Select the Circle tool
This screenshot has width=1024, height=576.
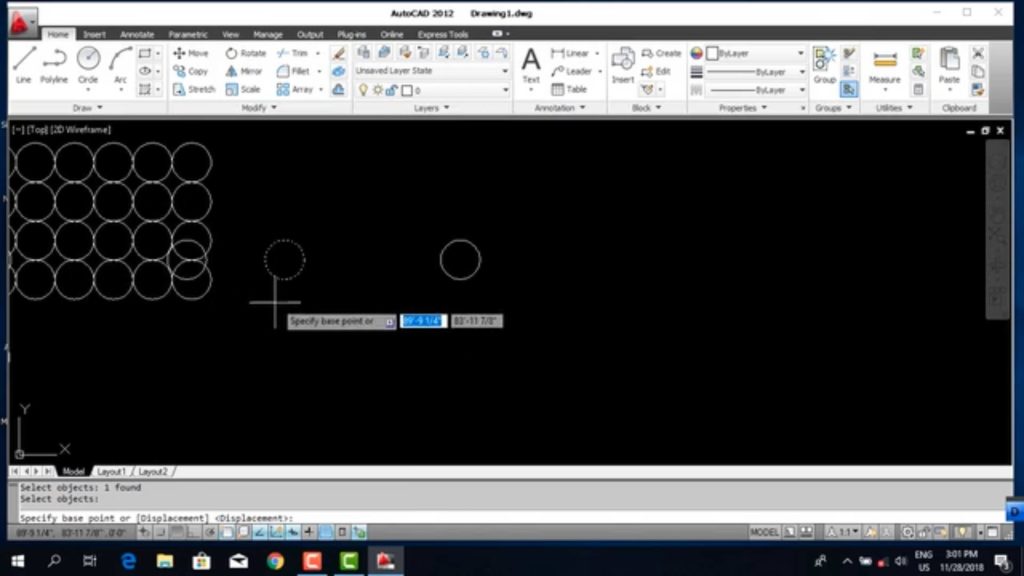tap(88, 65)
